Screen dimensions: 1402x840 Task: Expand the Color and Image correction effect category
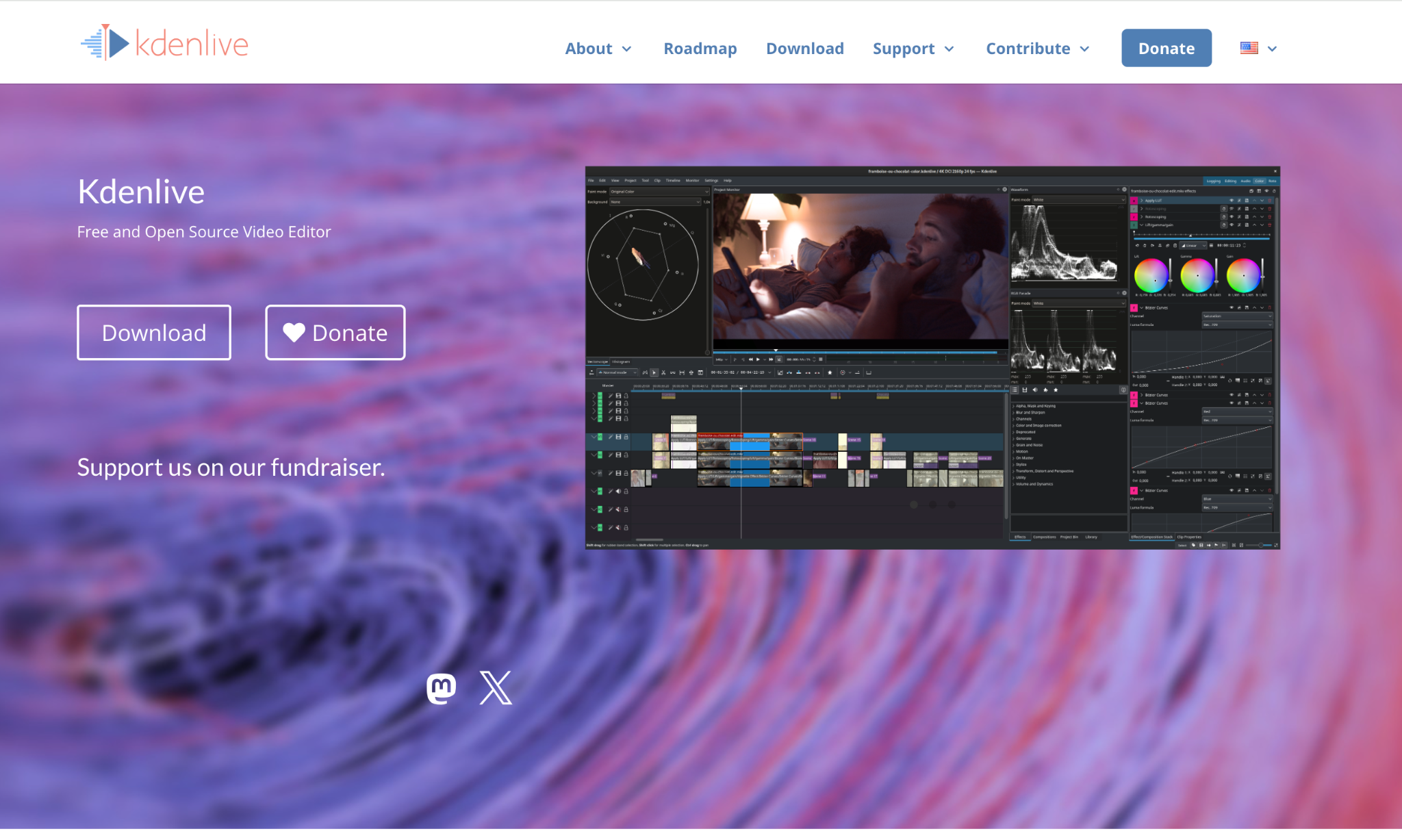1038,425
